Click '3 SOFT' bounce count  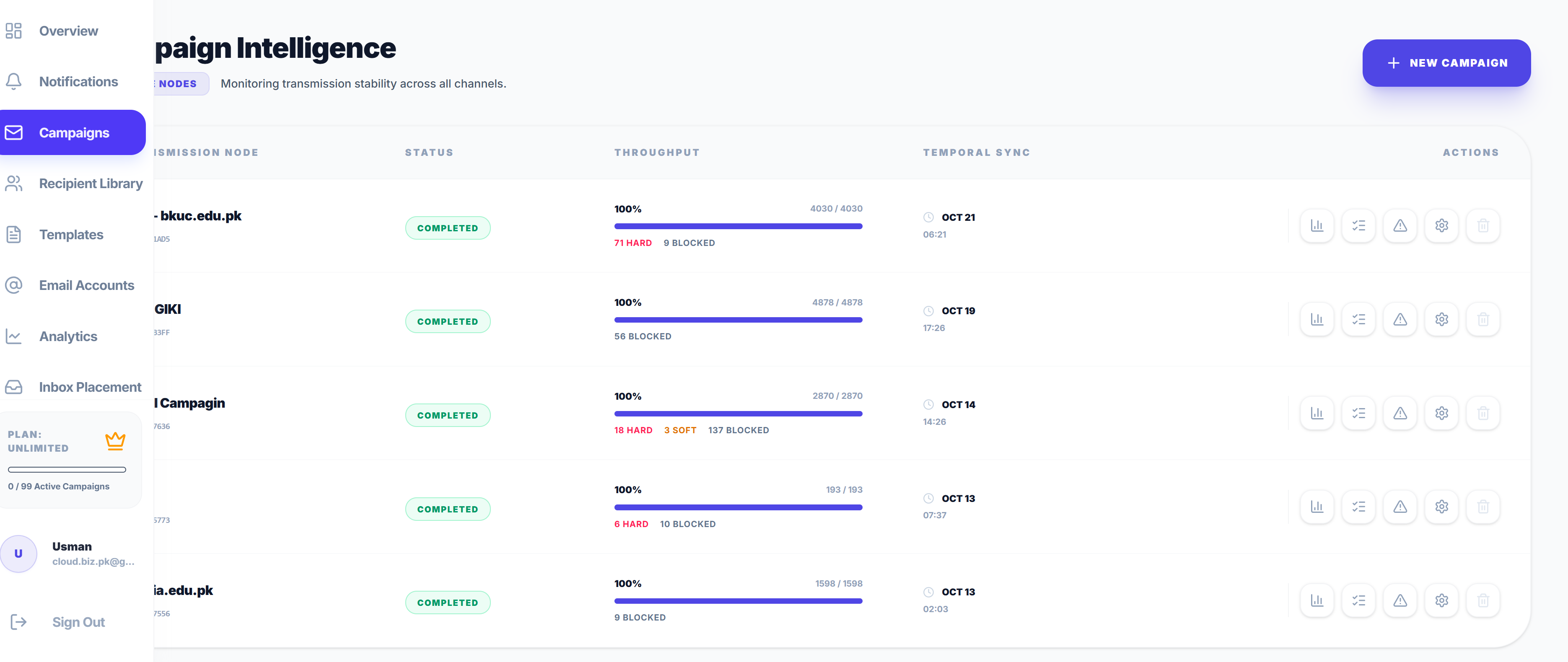[x=680, y=430]
